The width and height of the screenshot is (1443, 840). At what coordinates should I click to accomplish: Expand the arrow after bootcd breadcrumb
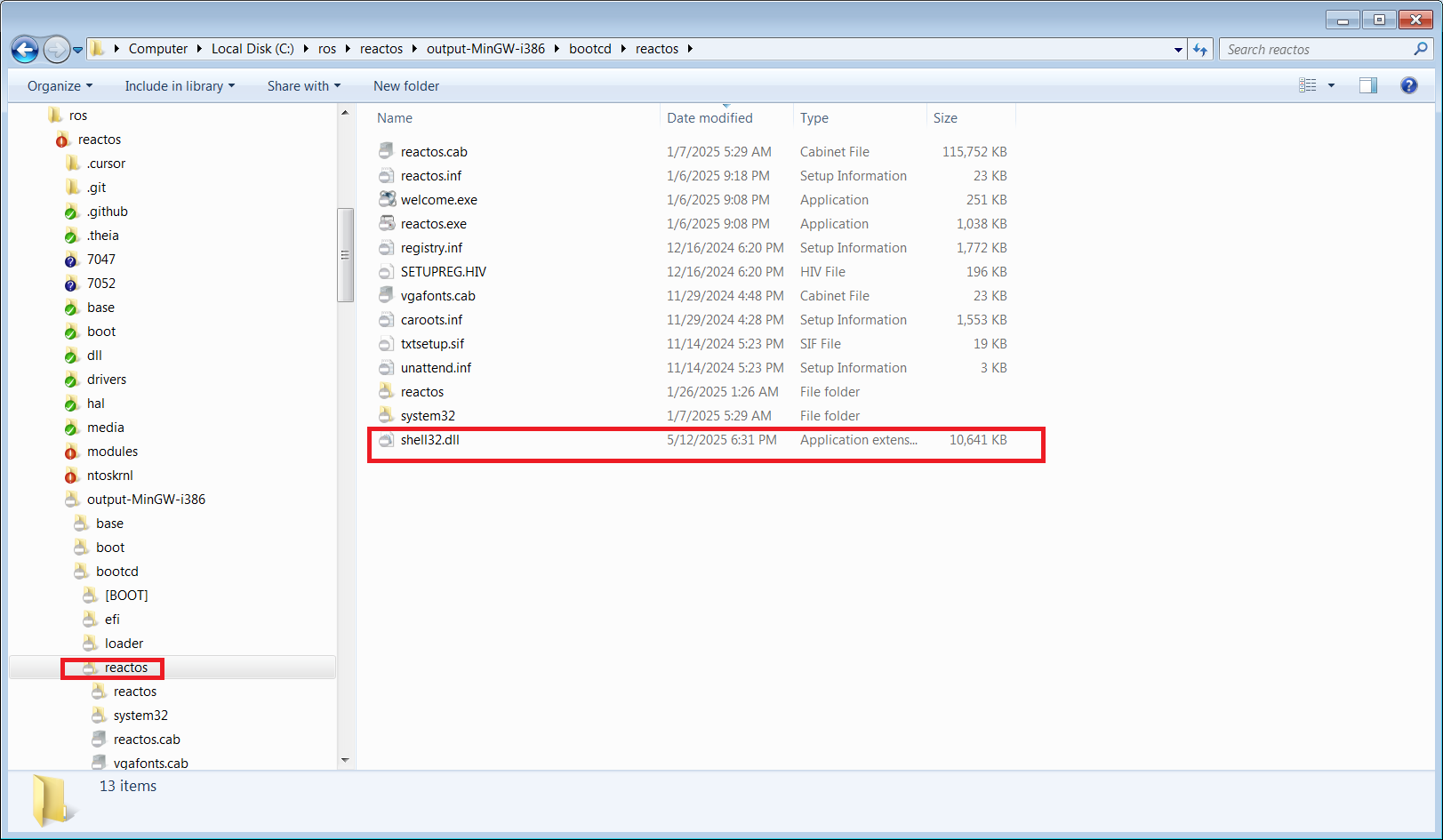pos(623,49)
